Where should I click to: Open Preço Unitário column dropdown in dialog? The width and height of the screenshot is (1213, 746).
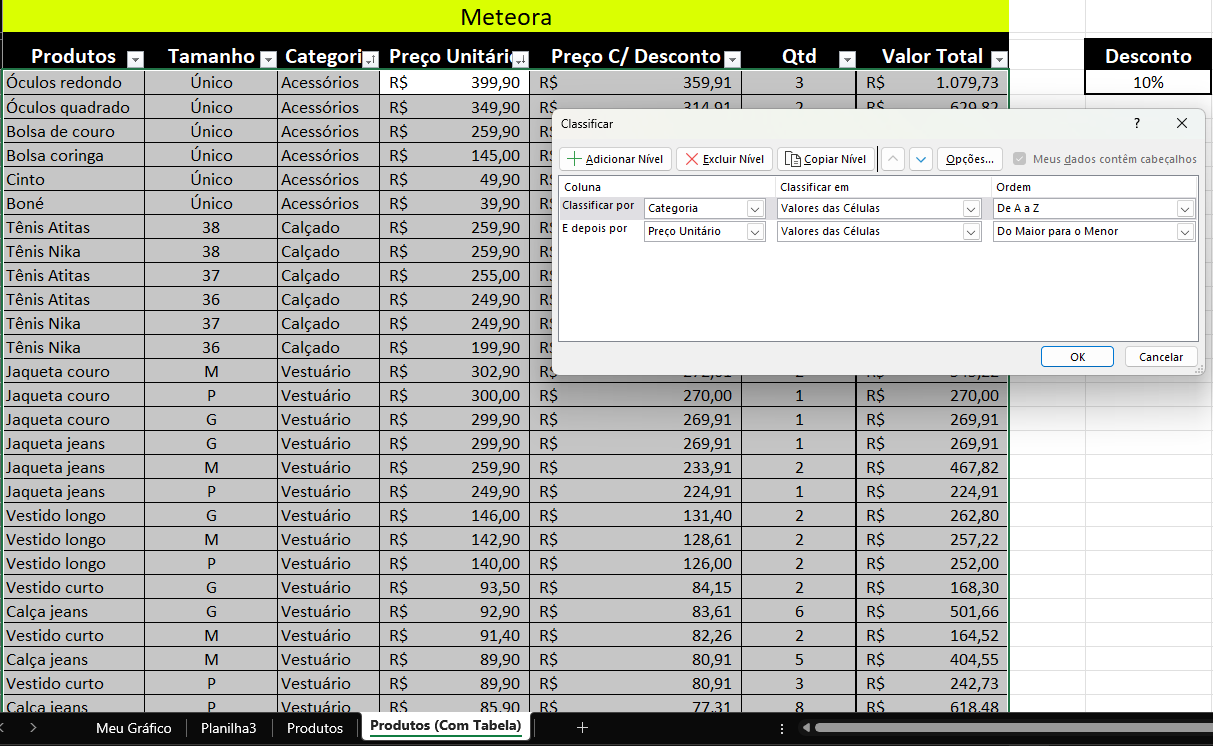tap(755, 232)
